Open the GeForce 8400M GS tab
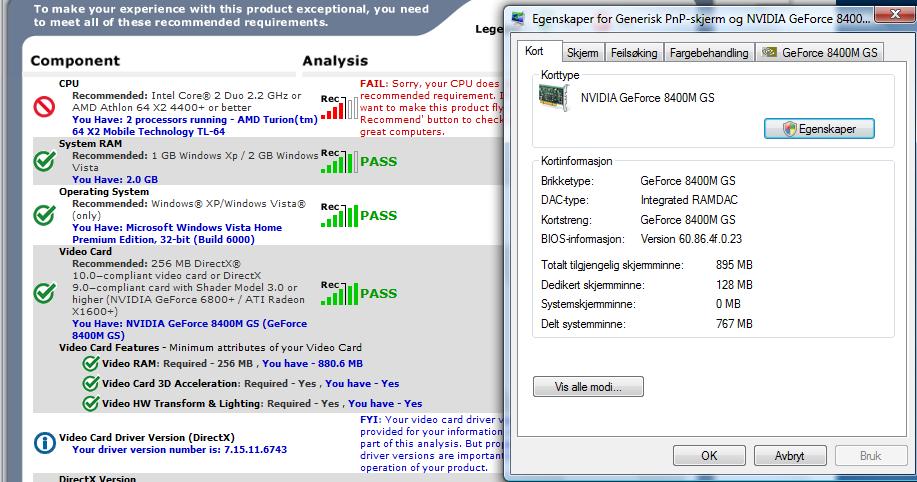The width and height of the screenshot is (917, 482). pos(819,53)
